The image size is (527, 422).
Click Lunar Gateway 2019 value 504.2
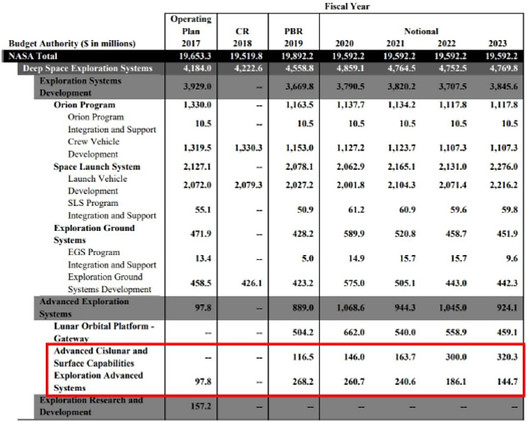click(303, 332)
